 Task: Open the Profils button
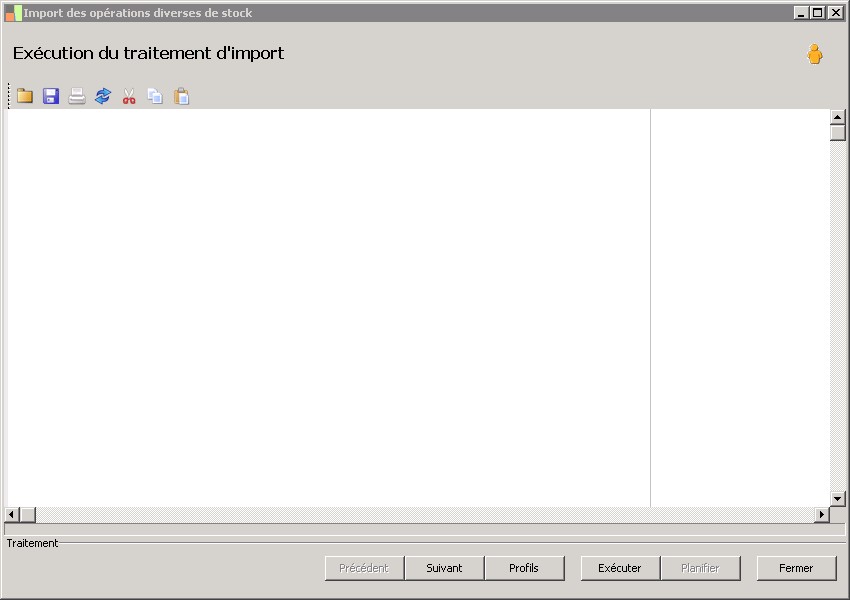[524, 568]
